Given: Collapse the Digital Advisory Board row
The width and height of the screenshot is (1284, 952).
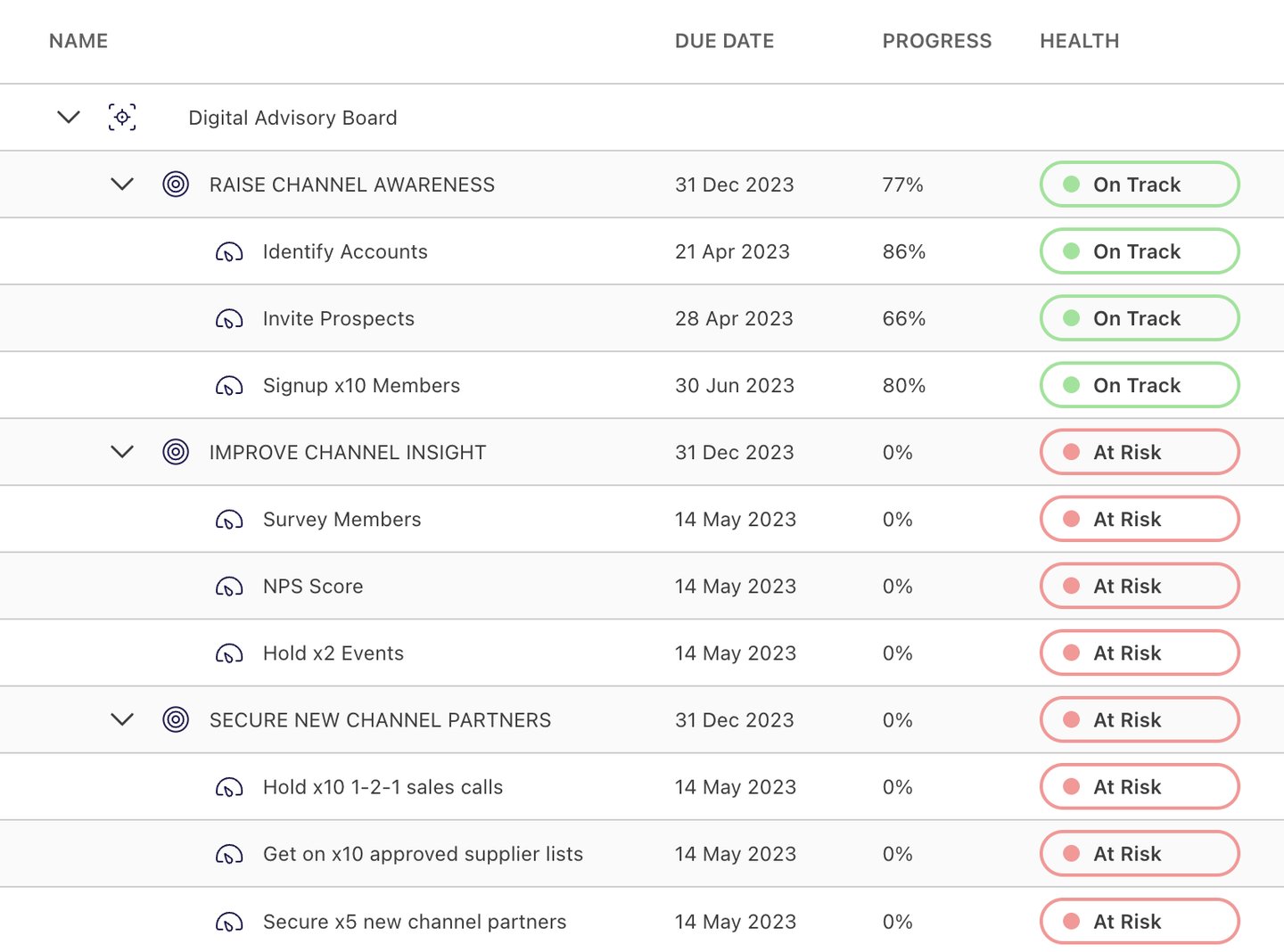Looking at the screenshot, I should tap(69, 117).
